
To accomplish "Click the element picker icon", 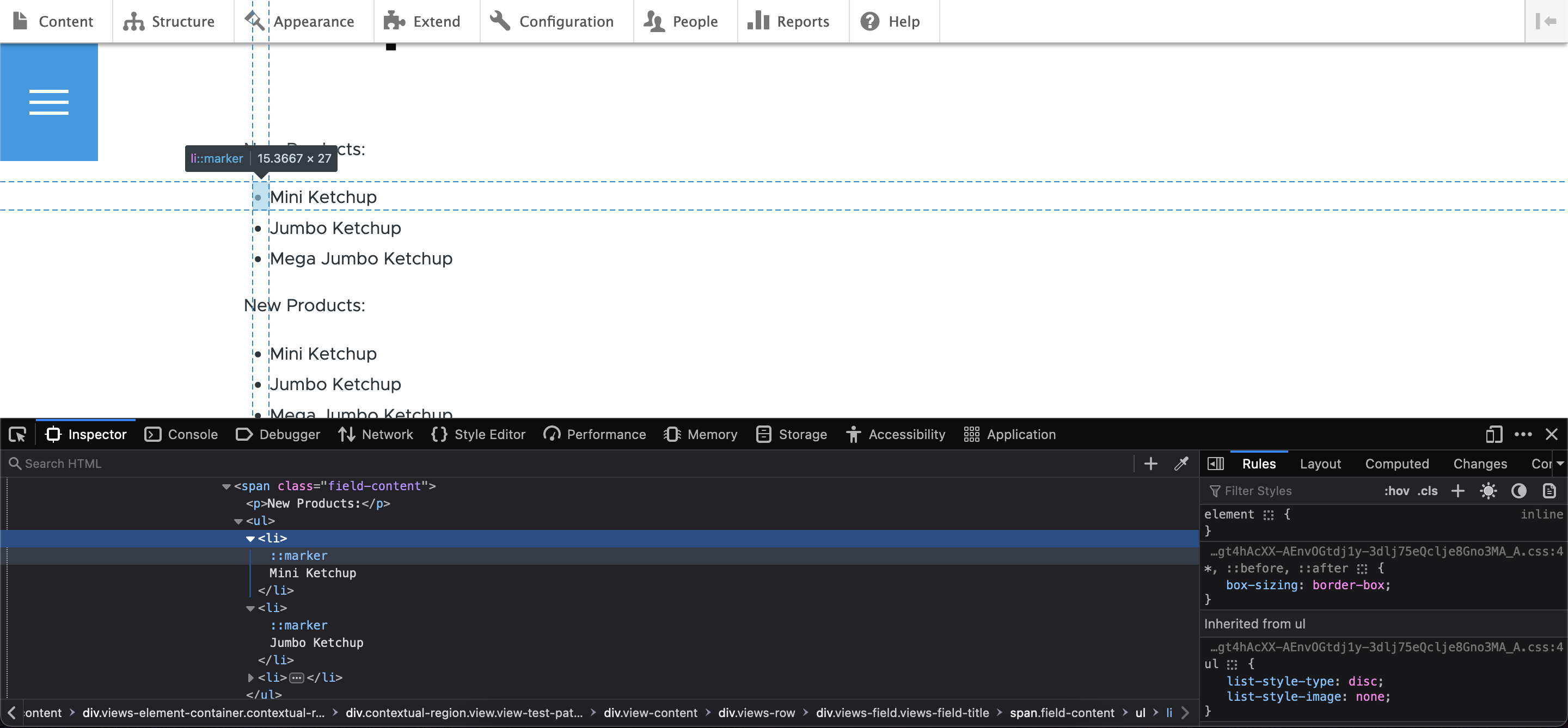I will [x=17, y=434].
